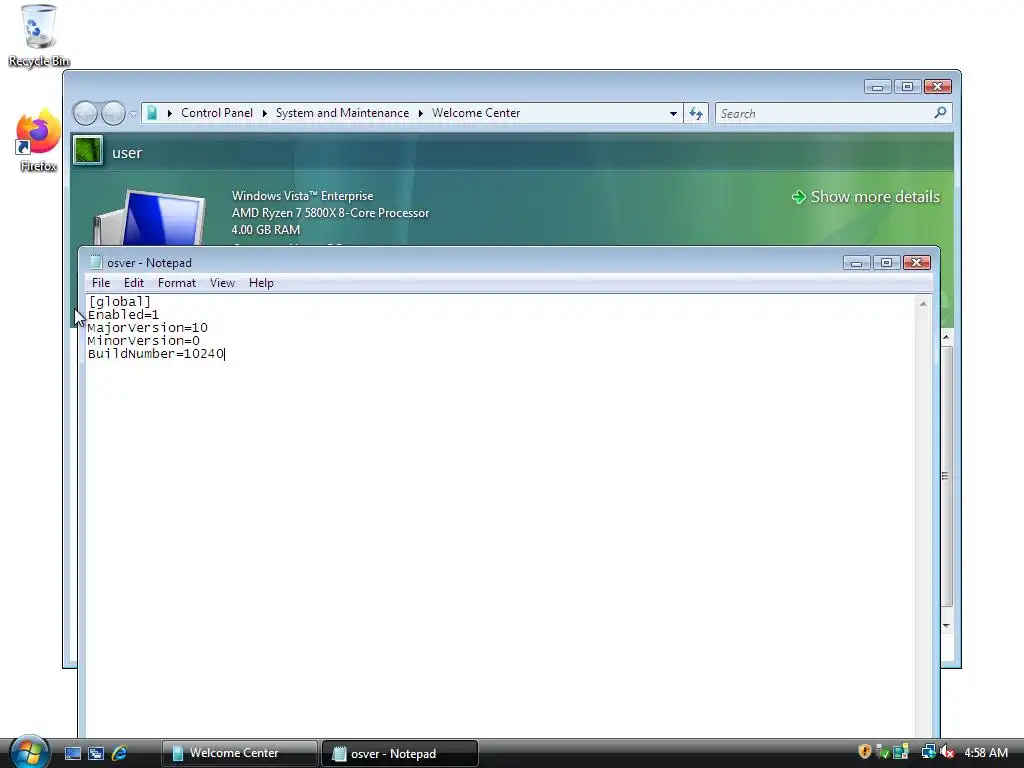Launch Internet Explorer from Quick Launch
1024x768 pixels.
click(x=120, y=753)
